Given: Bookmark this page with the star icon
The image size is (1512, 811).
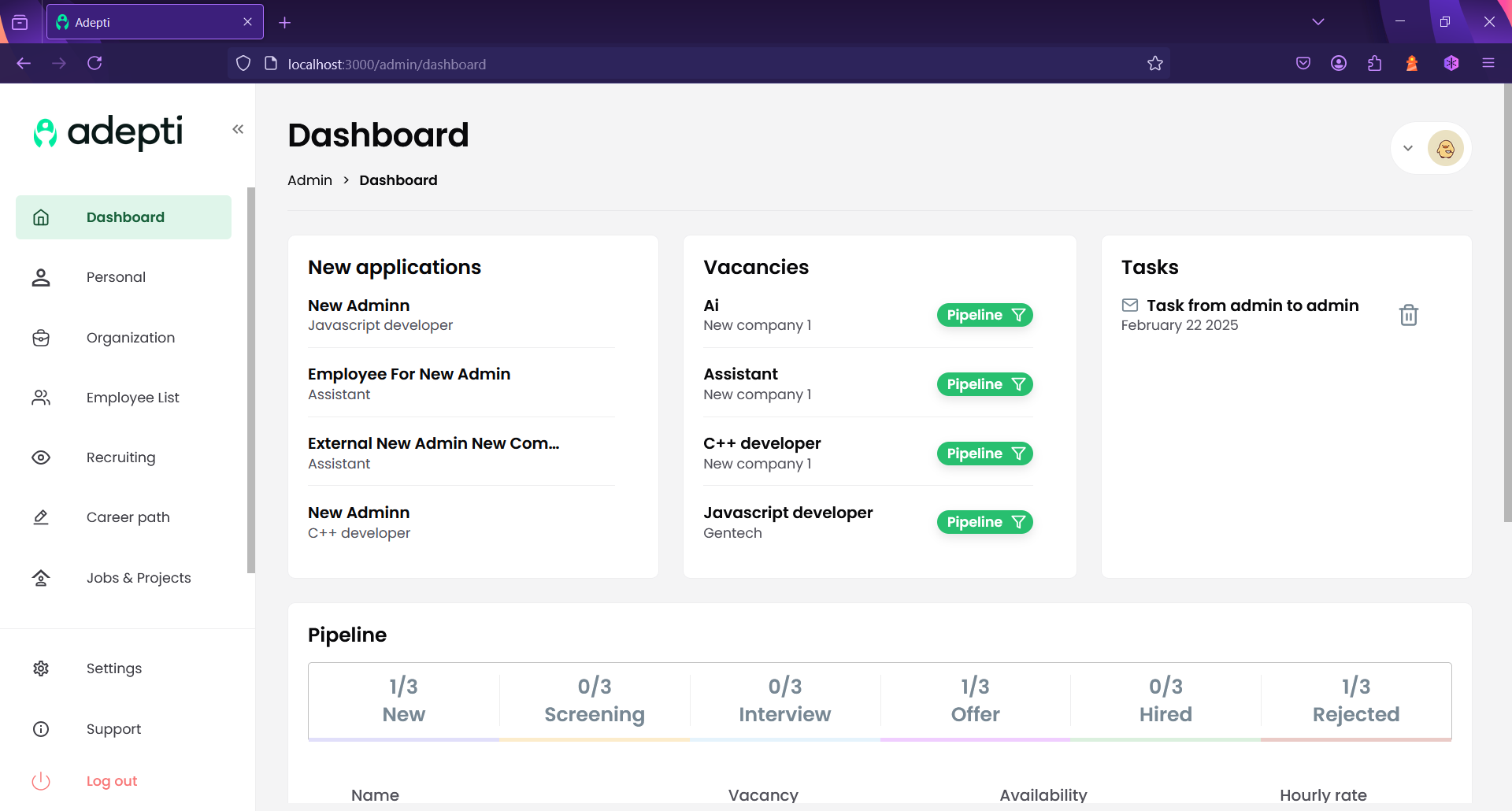Looking at the screenshot, I should click(x=1154, y=64).
